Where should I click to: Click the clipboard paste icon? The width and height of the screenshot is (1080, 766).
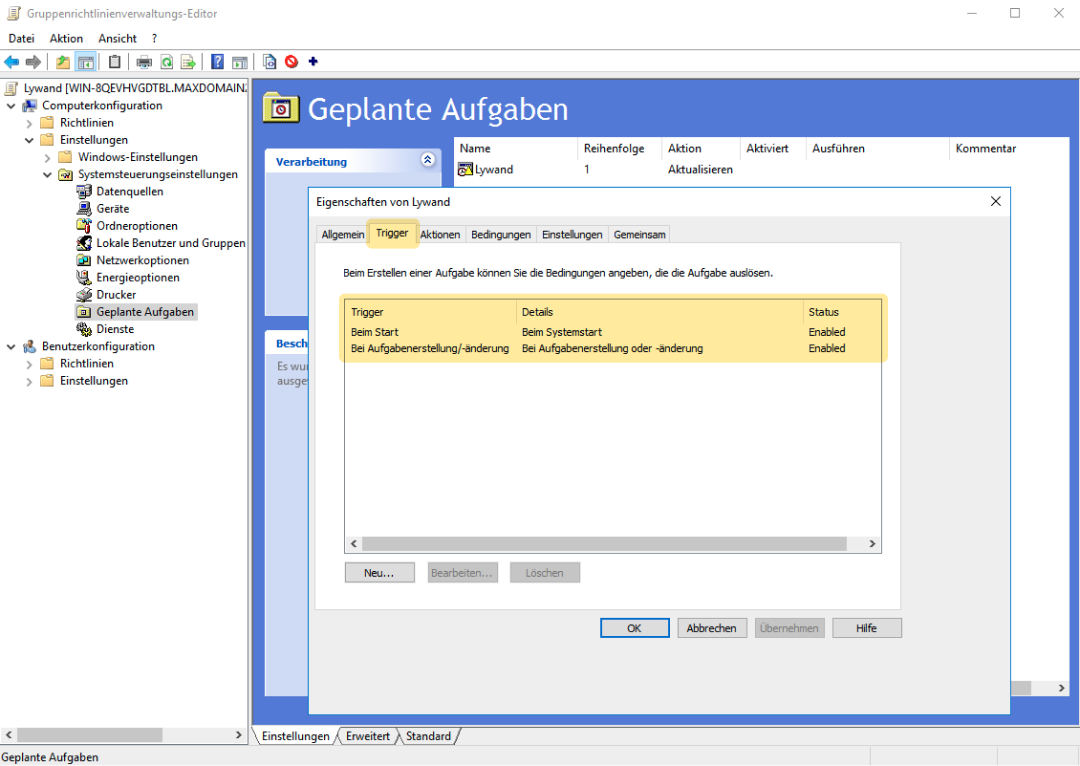[114, 62]
